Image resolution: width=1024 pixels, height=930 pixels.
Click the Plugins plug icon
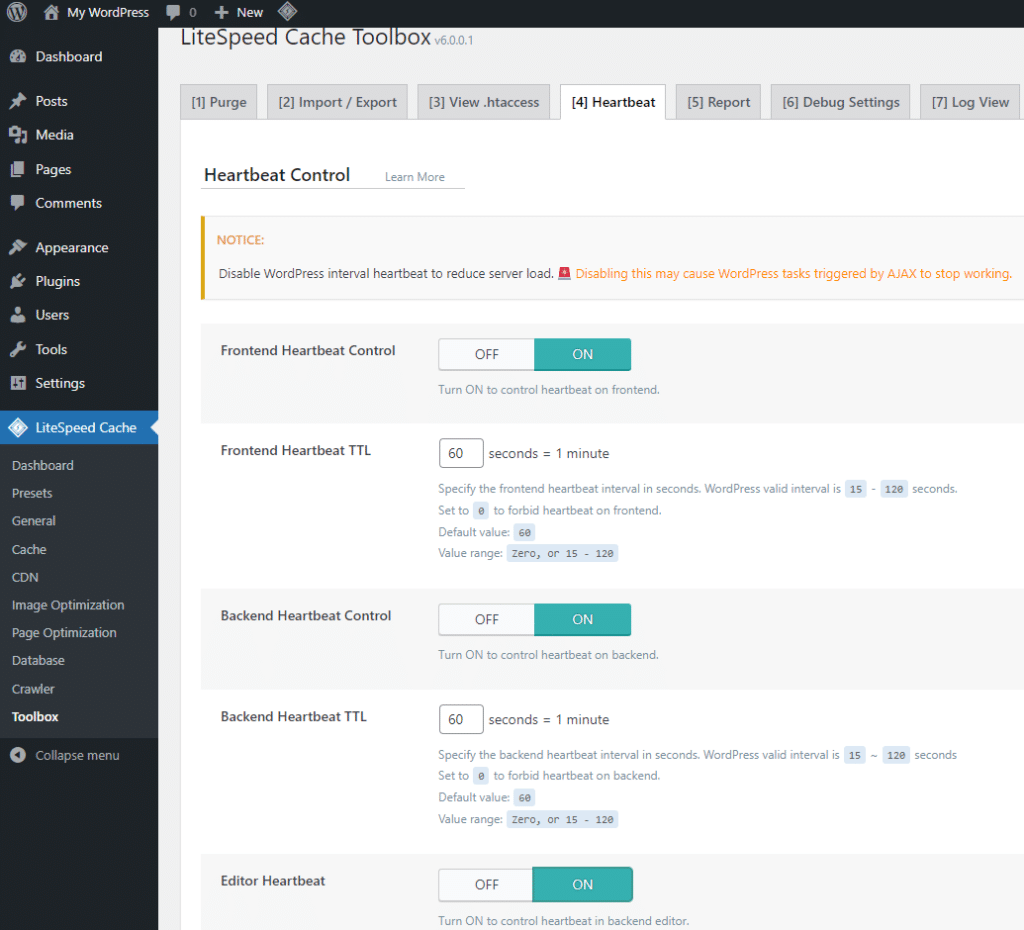tap(18, 281)
